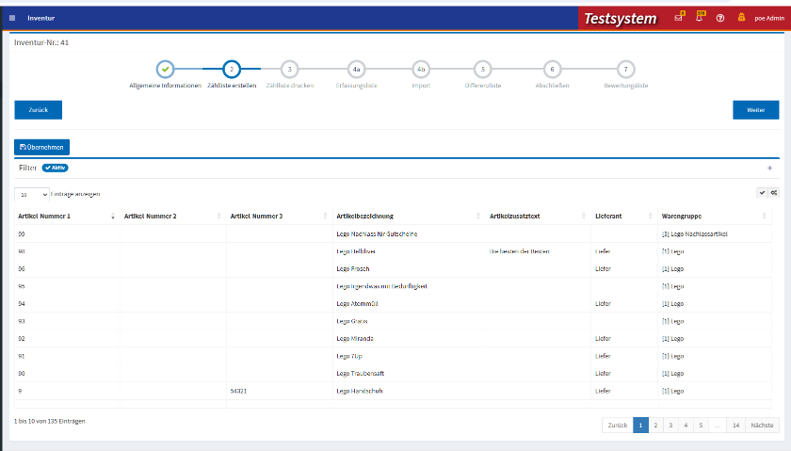Open the help question mark icon
The width and height of the screenshot is (791, 451).
point(720,18)
